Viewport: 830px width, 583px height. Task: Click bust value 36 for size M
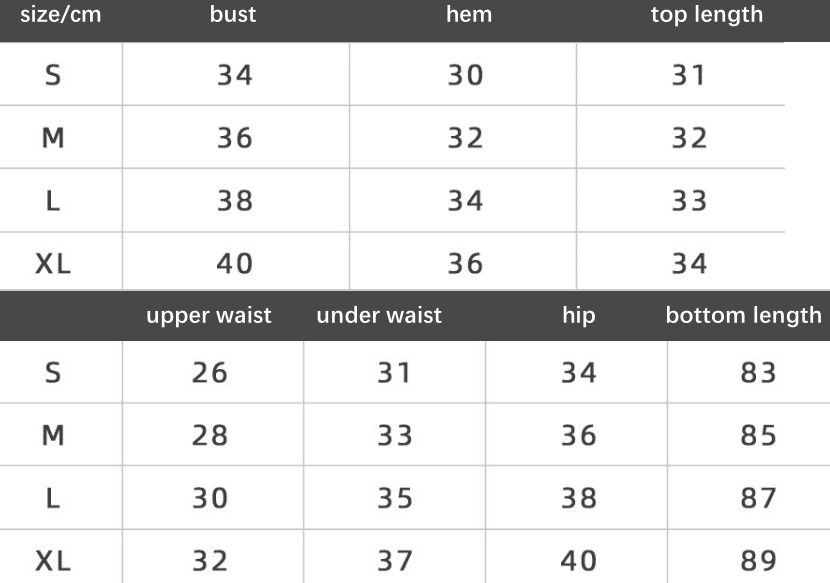coord(234,138)
